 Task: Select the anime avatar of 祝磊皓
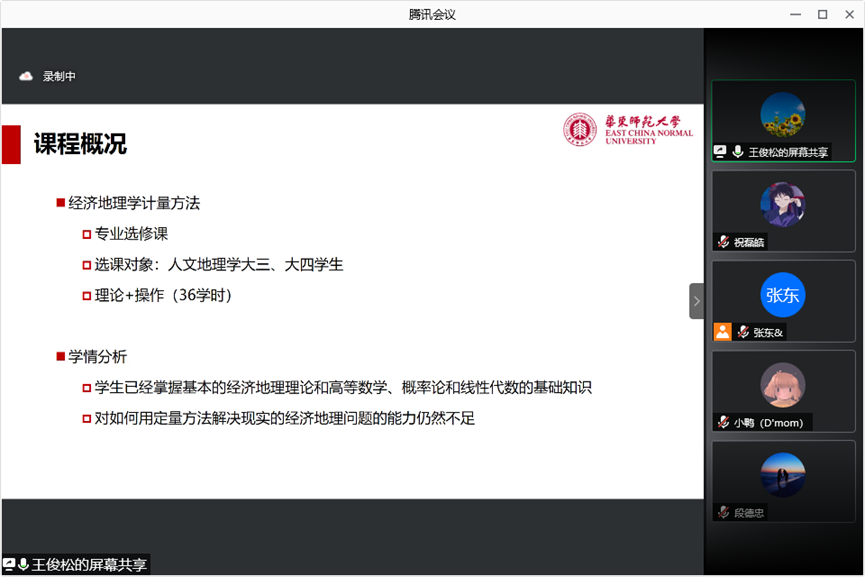tap(782, 205)
